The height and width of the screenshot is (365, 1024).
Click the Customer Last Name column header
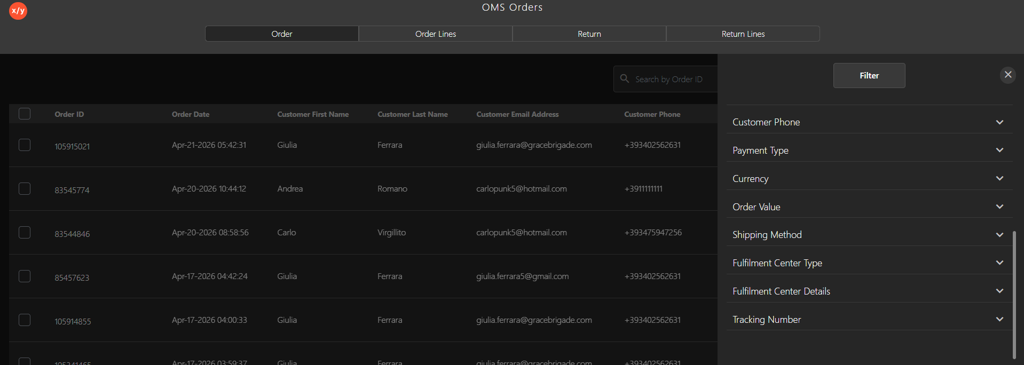pos(413,114)
